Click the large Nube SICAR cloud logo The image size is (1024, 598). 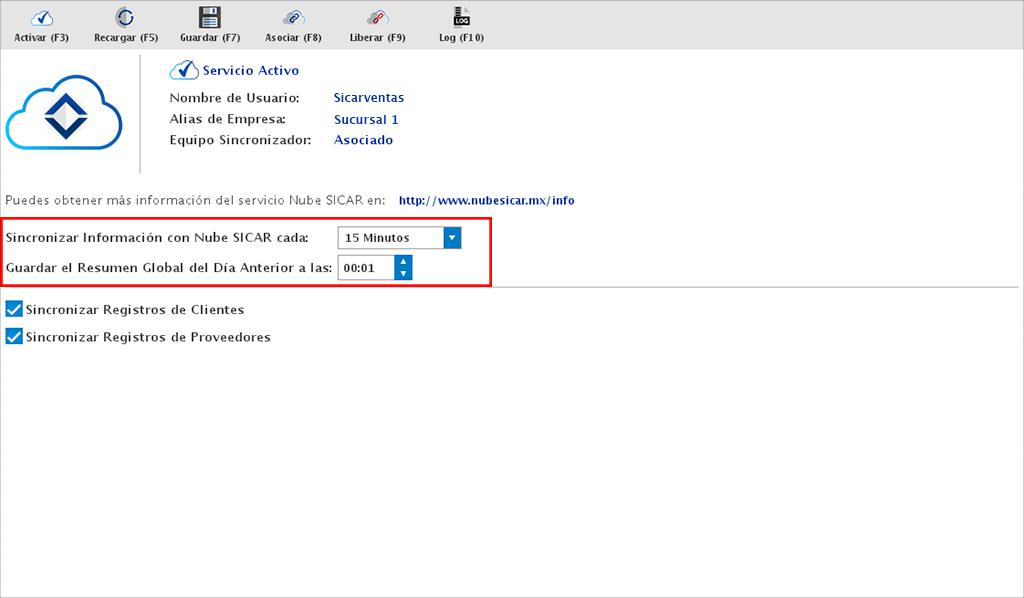pyautogui.click(x=64, y=115)
